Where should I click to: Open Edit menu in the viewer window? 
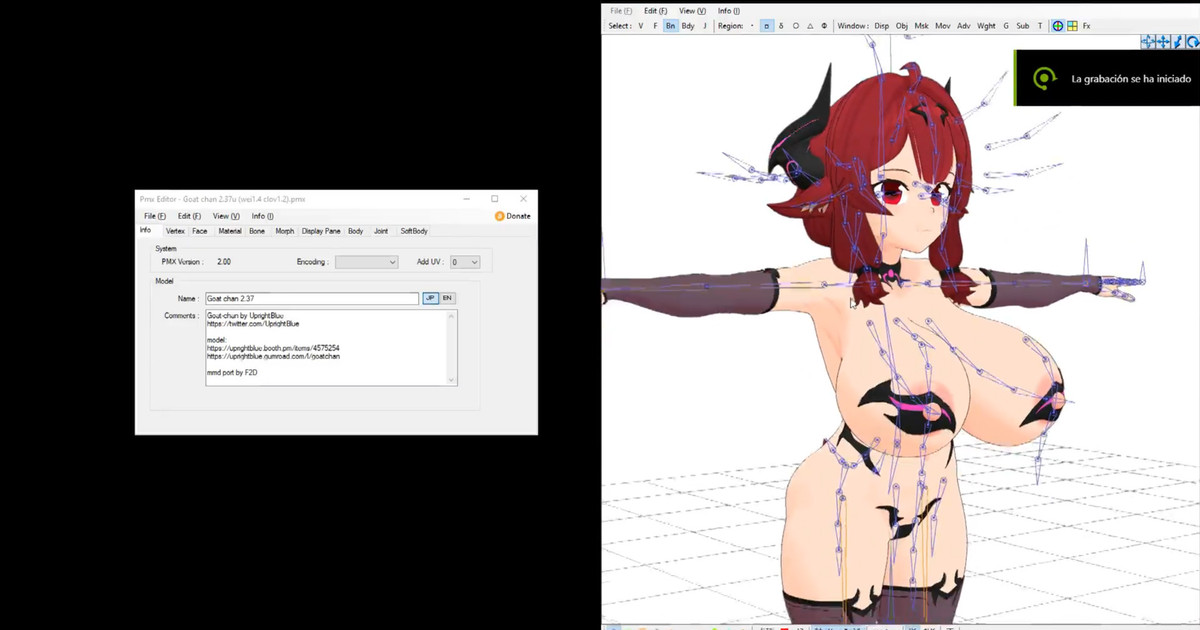656,11
